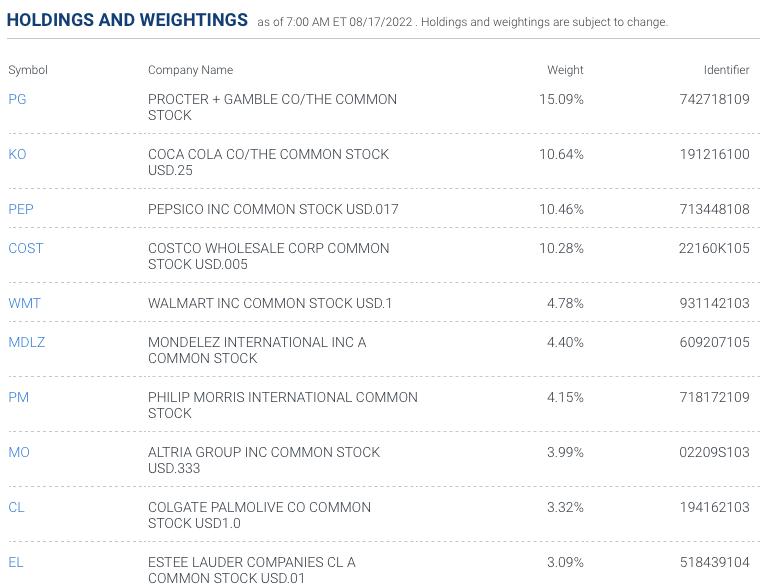Select Procter + Gamble company name text
Image resolution: width=760 pixels, height=584 pixels.
coord(272,107)
